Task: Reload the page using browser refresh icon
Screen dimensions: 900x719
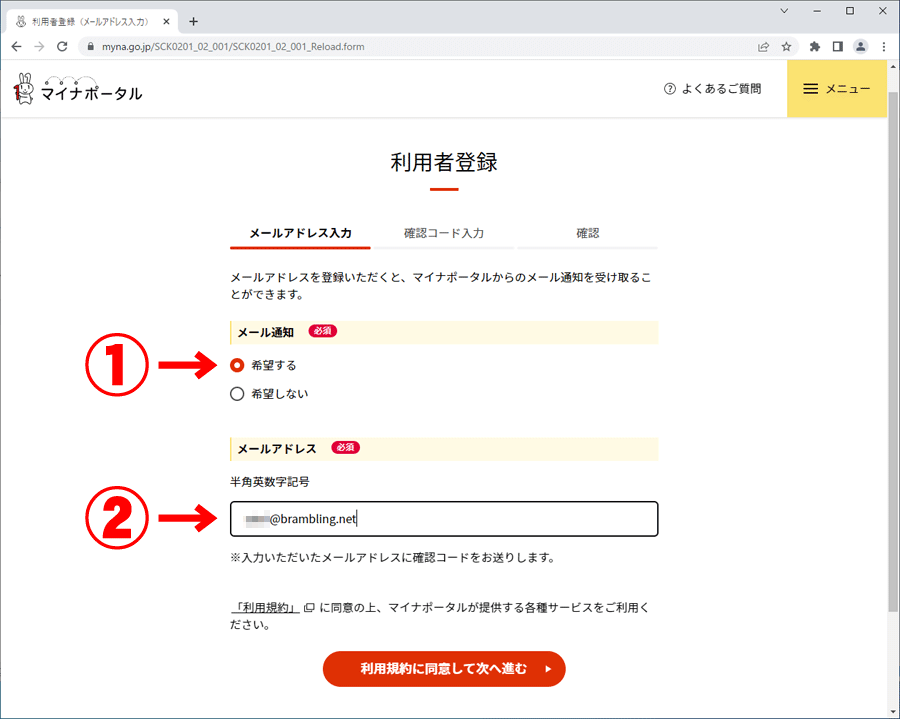Action: coord(62,46)
